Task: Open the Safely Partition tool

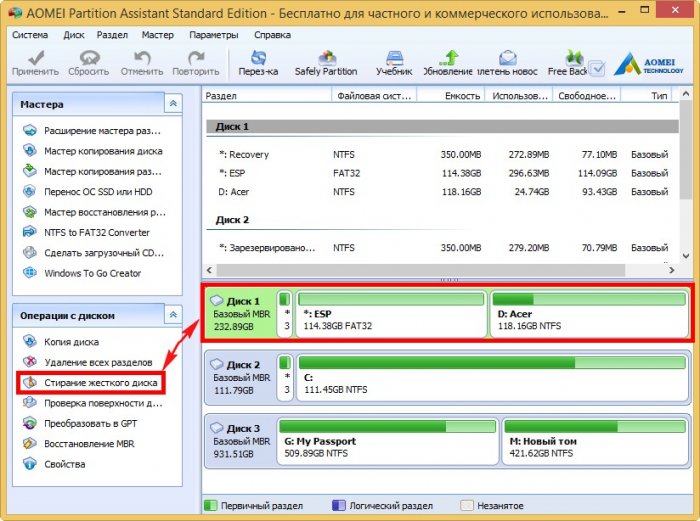Action: click(x=326, y=64)
